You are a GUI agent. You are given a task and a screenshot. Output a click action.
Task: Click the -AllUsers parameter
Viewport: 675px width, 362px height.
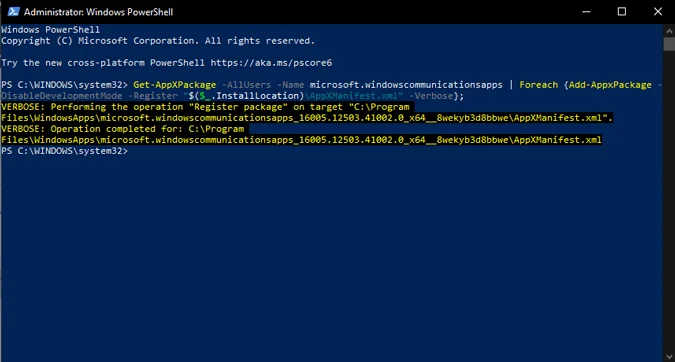[246, 85]
